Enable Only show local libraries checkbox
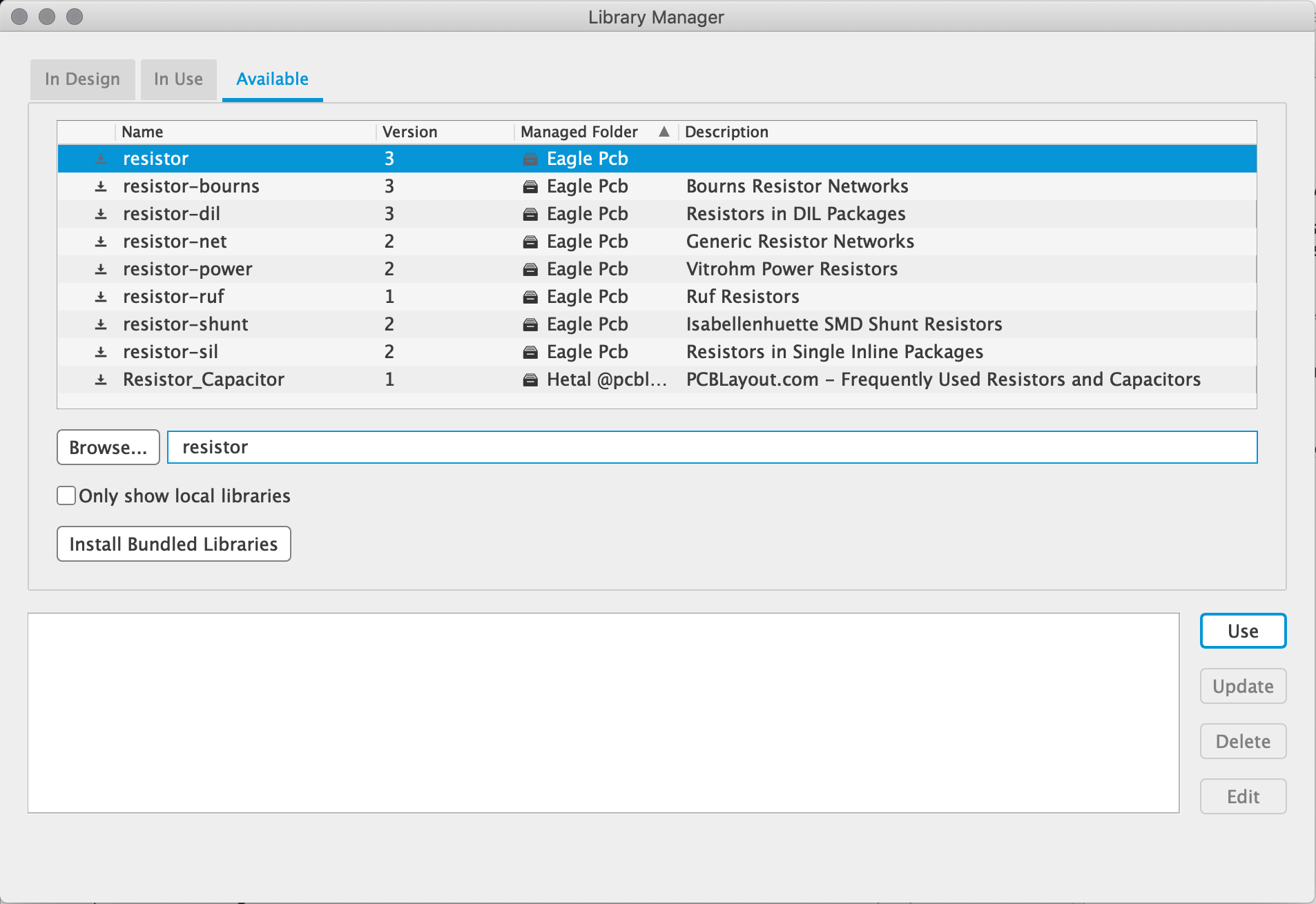 (x=66, y=495)
